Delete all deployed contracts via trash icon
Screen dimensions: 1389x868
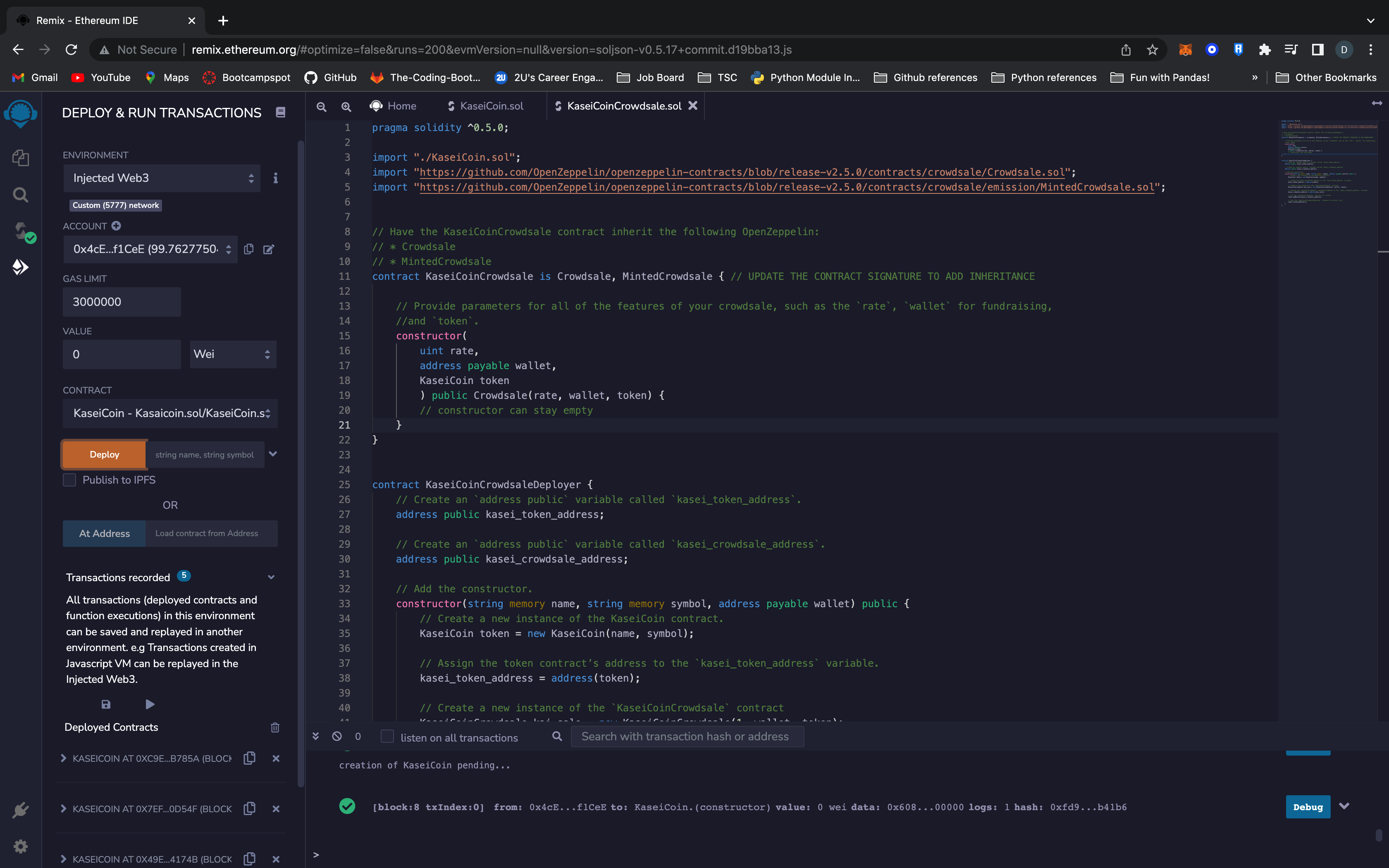pos(275,727)
